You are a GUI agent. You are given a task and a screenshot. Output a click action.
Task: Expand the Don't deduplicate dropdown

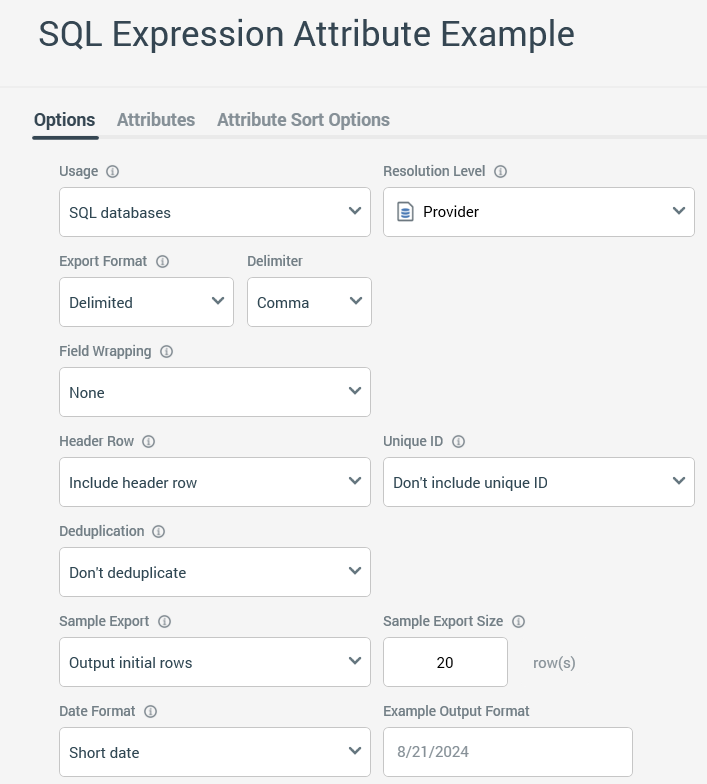coord(215,572)
